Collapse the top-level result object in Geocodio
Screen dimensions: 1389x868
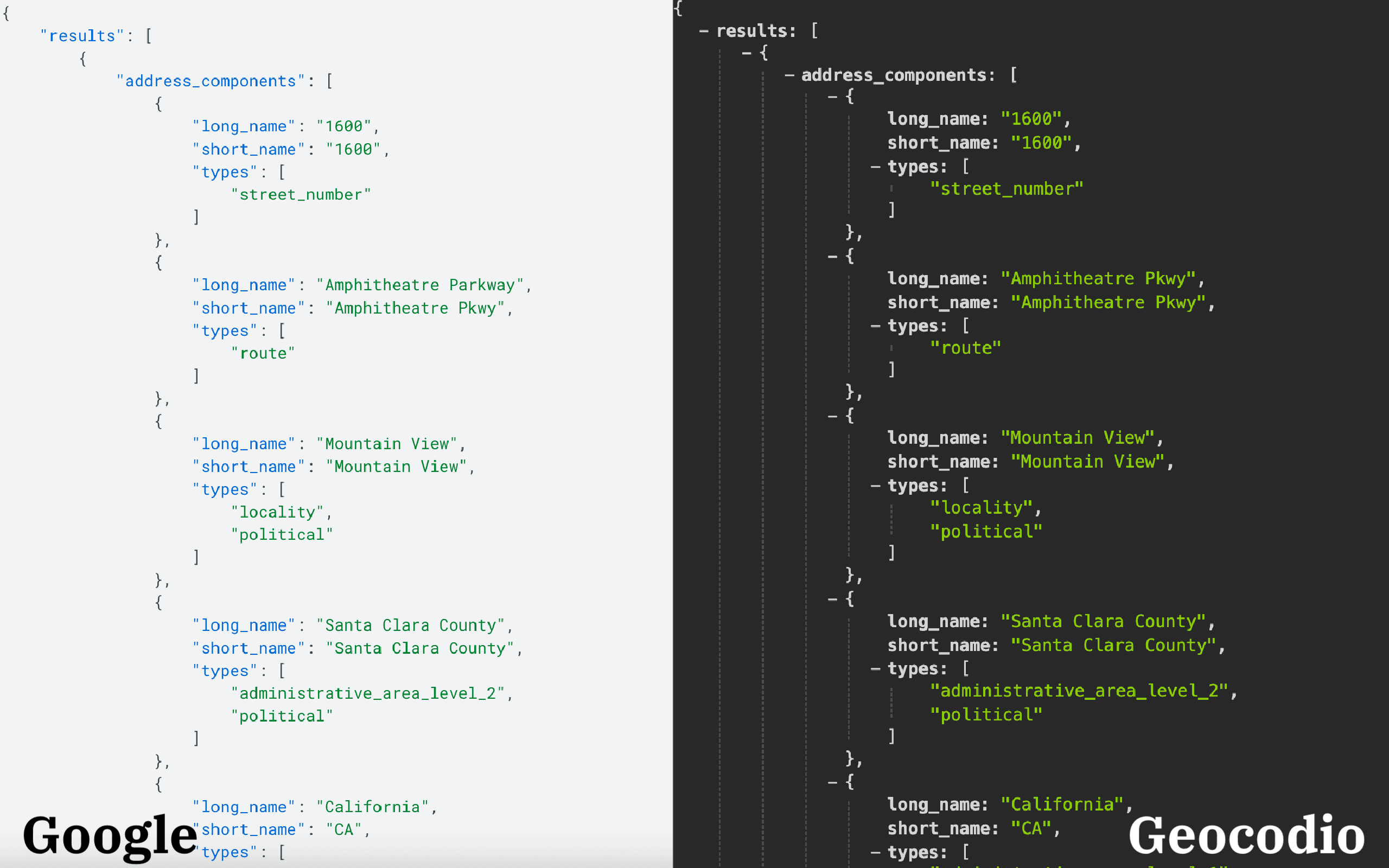click(746, 53)
